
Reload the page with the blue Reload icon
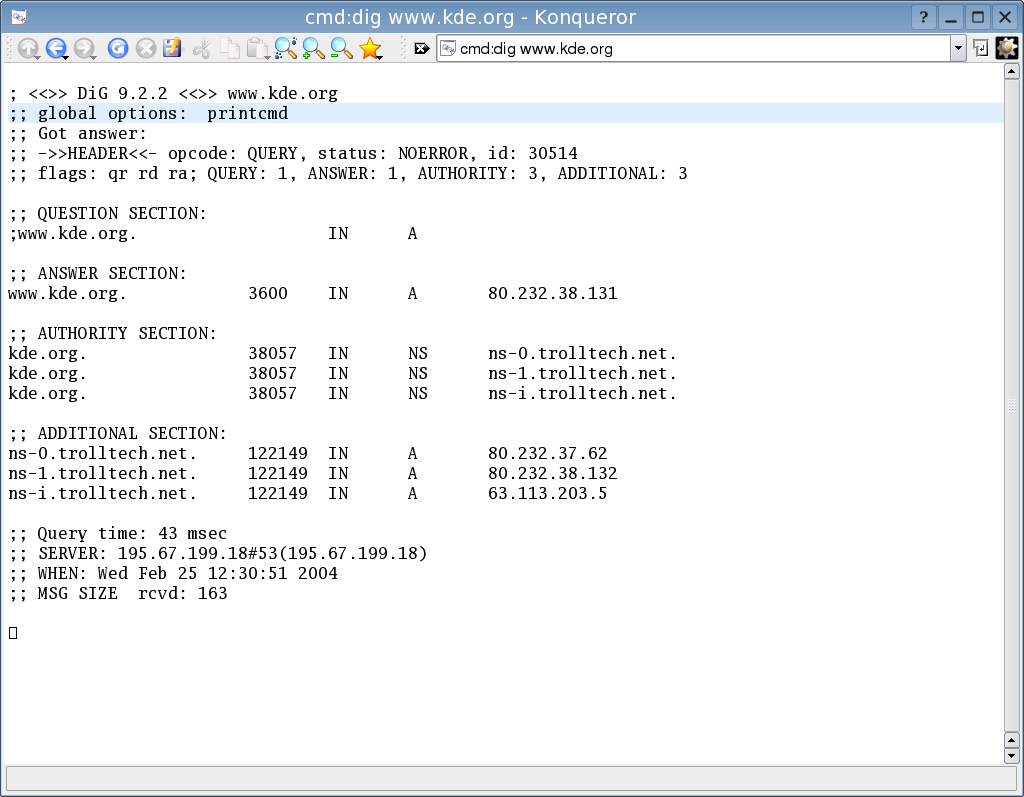(118, 48)
